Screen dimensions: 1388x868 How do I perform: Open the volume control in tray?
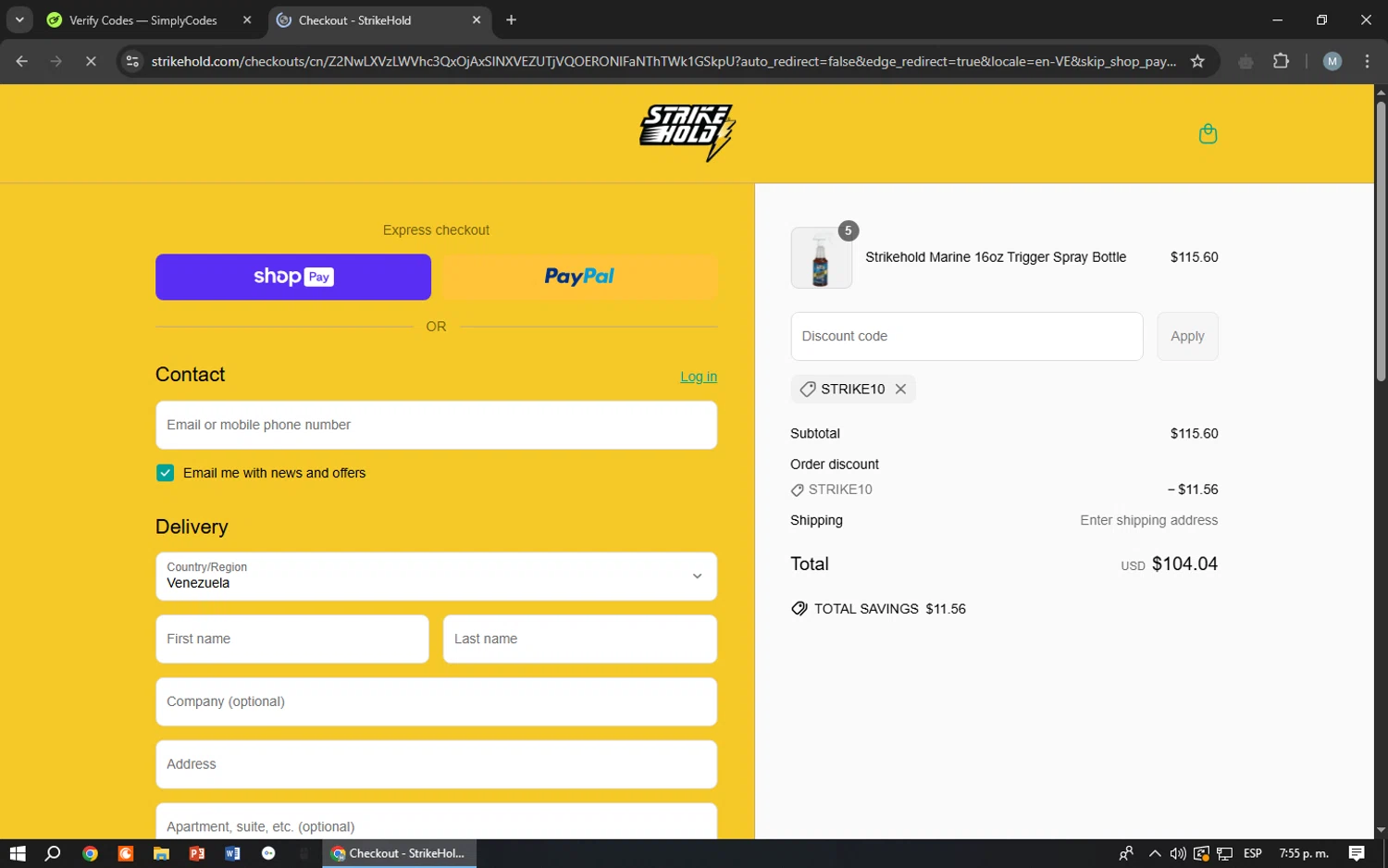1178,853
